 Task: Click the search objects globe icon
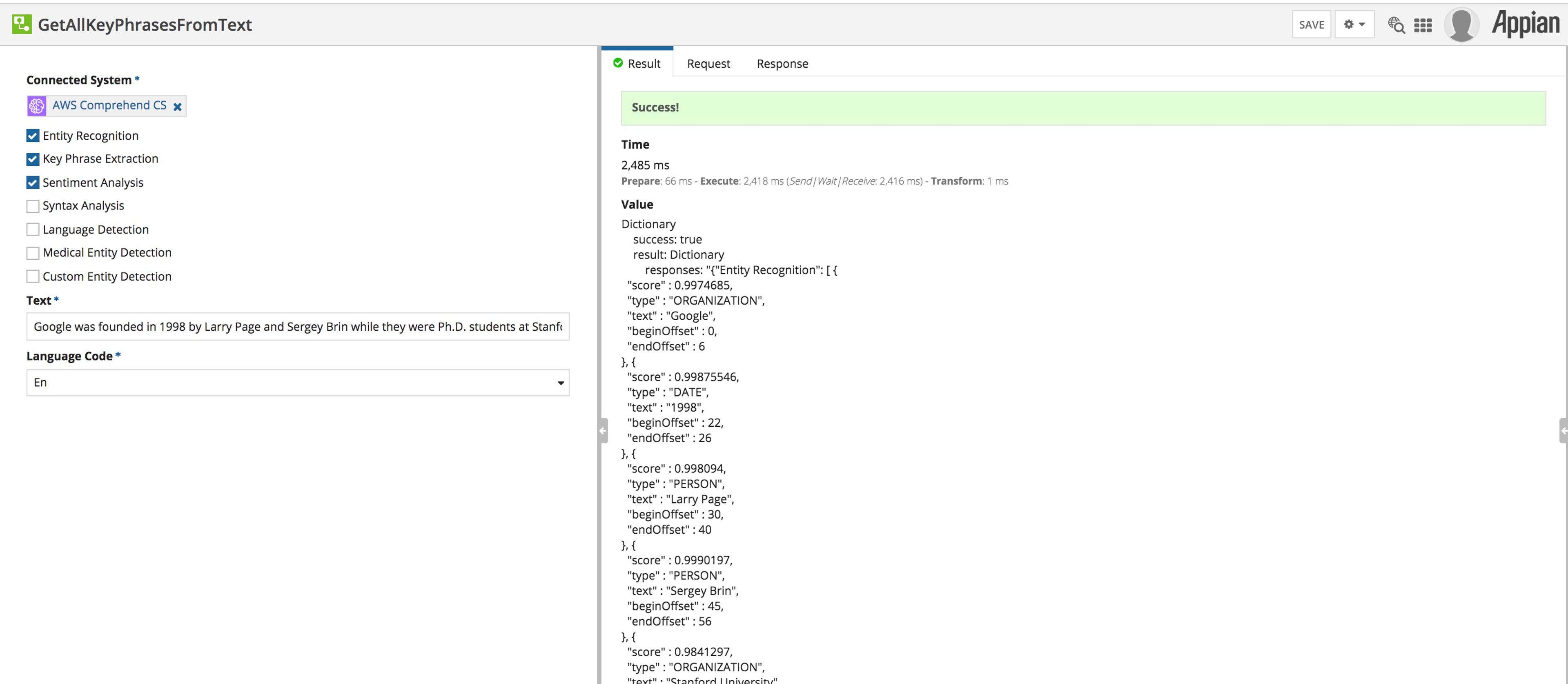pyautogui.click(x=1396, y=25)
